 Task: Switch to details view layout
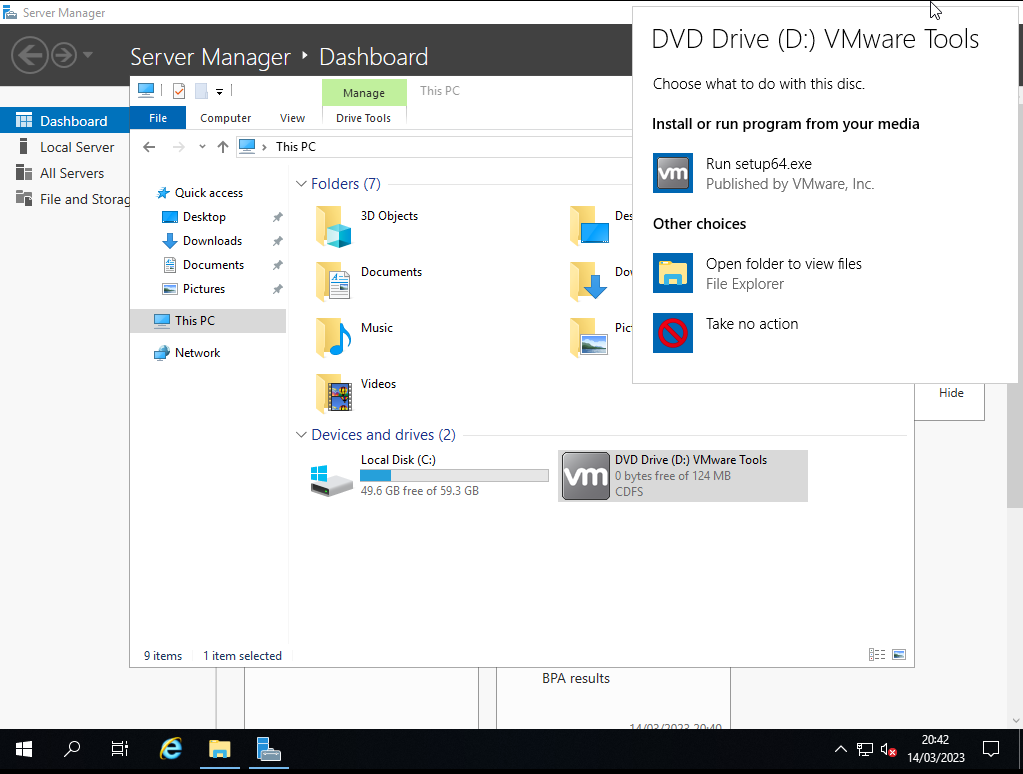coord(877,655)
